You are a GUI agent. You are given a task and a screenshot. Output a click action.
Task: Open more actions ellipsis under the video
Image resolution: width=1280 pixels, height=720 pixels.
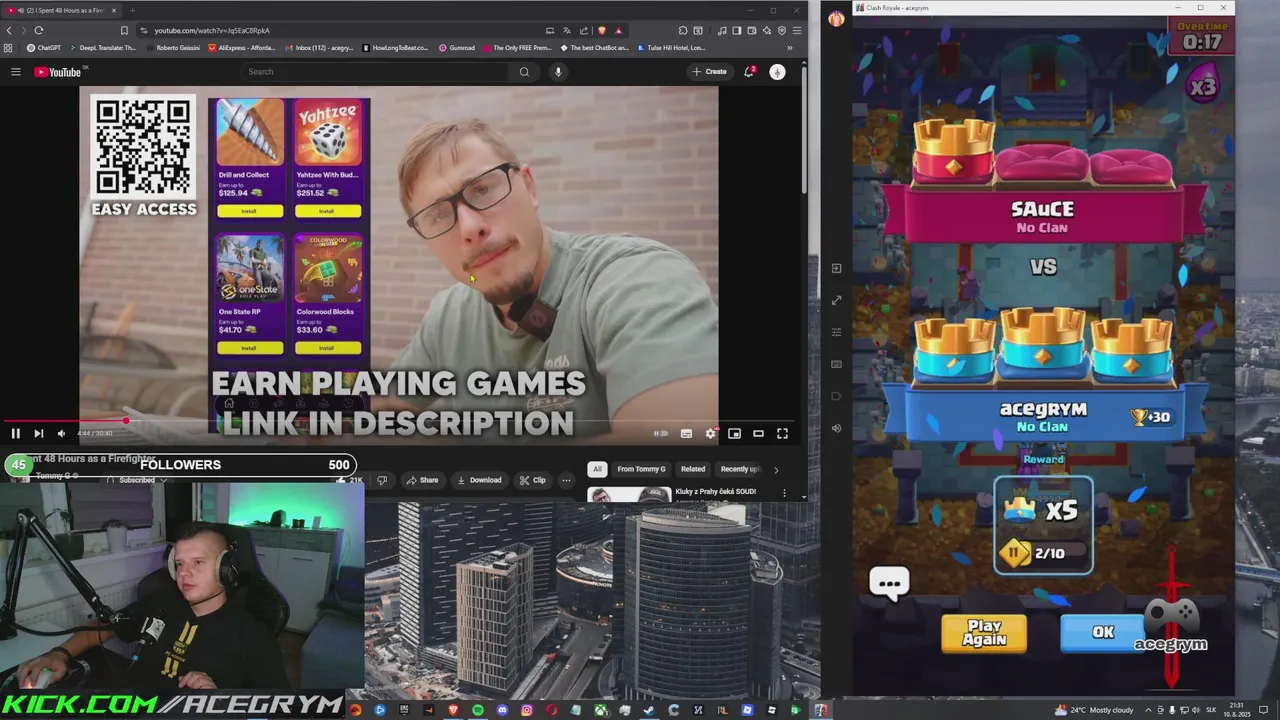click(566, 480)
